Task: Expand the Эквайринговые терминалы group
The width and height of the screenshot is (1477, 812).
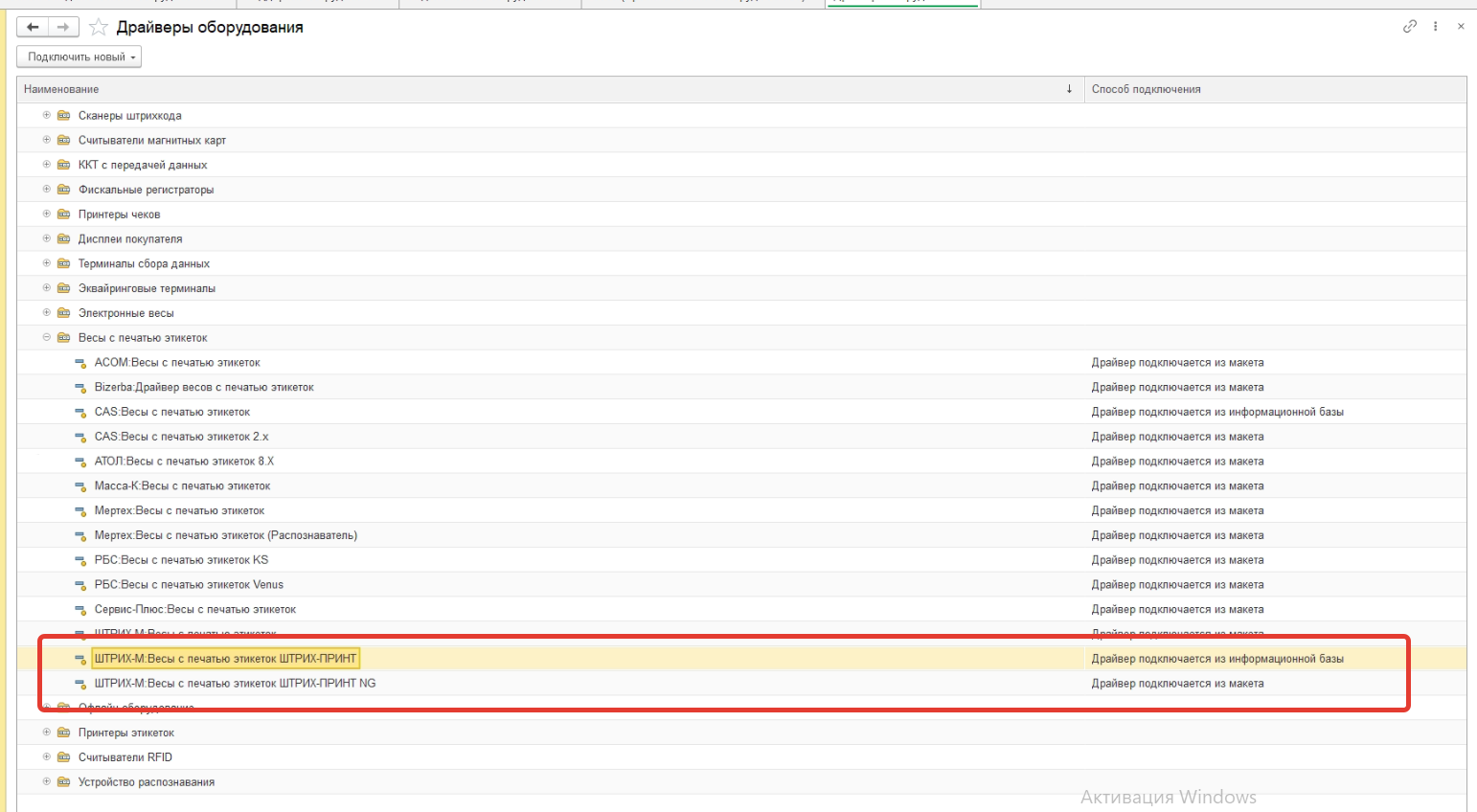Action: point(46,288)
